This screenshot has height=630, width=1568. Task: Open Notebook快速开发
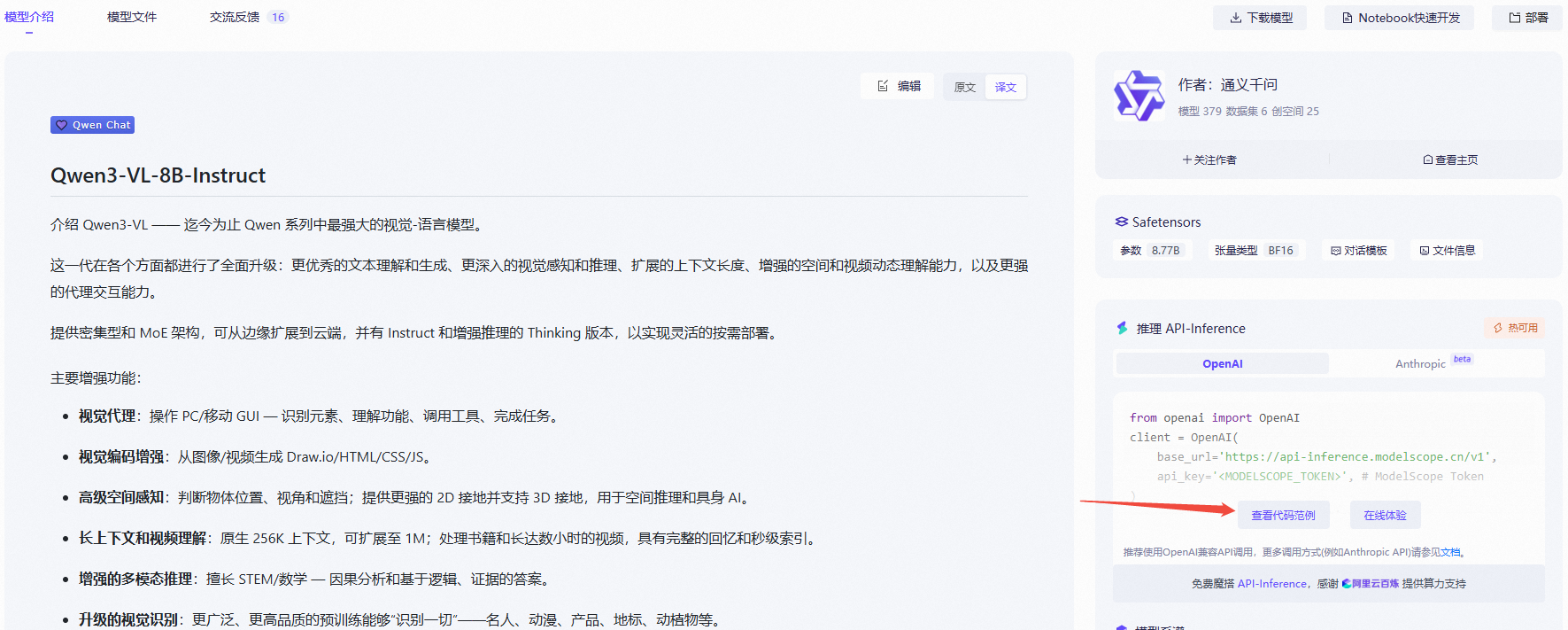(x=1399, y=18)
